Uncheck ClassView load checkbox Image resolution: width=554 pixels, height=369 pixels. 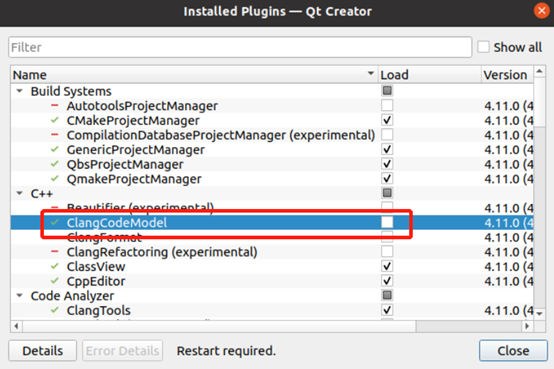387,266
